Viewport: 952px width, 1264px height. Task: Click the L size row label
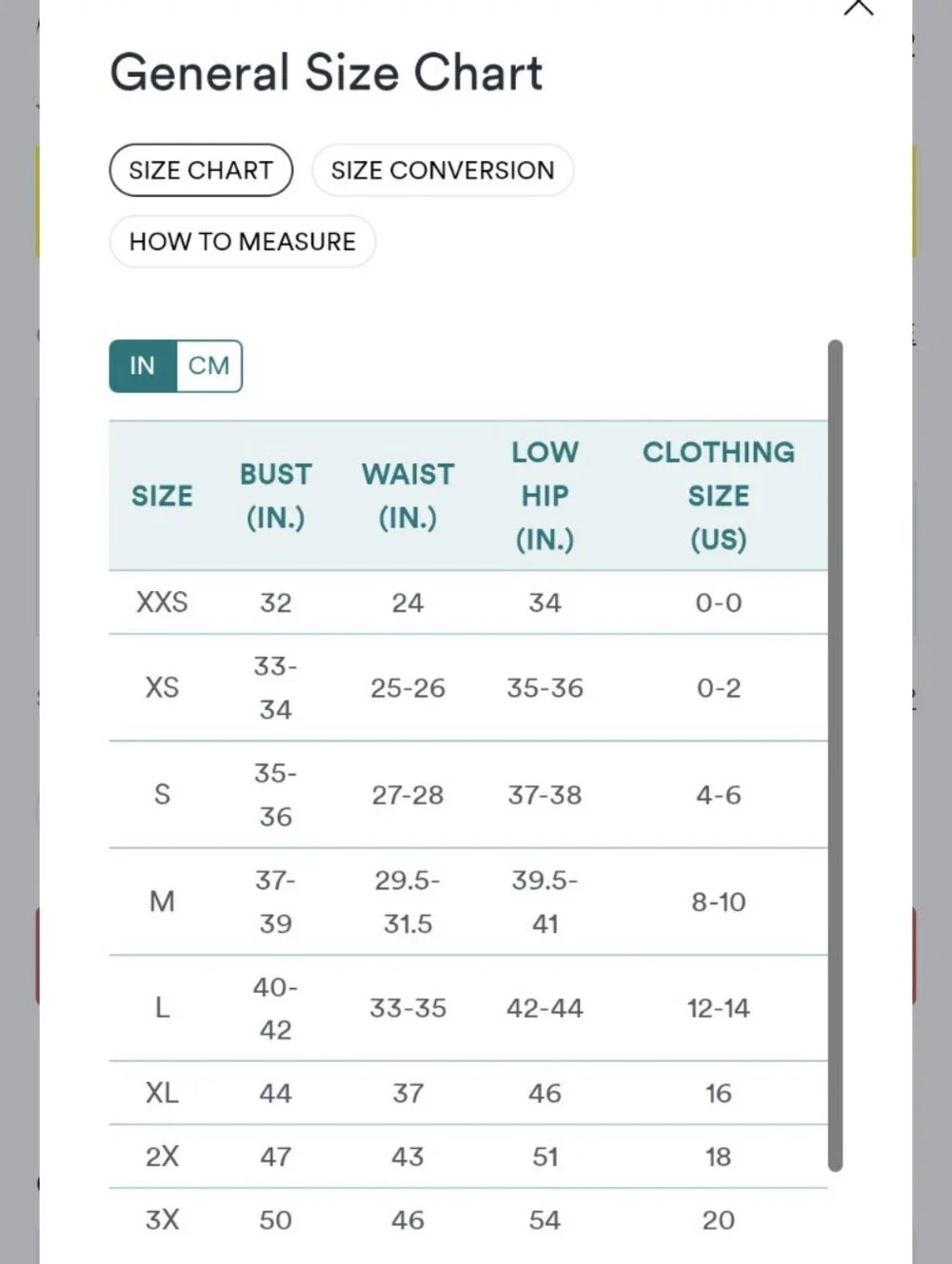coord(162,1008)
